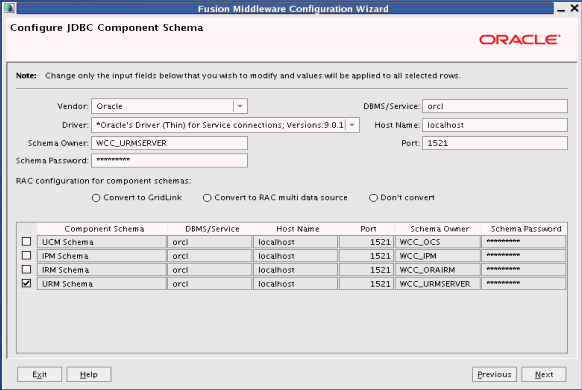The image size is (582, 390).
Task: Click the Host Name input field
Action: pos(495,125)
